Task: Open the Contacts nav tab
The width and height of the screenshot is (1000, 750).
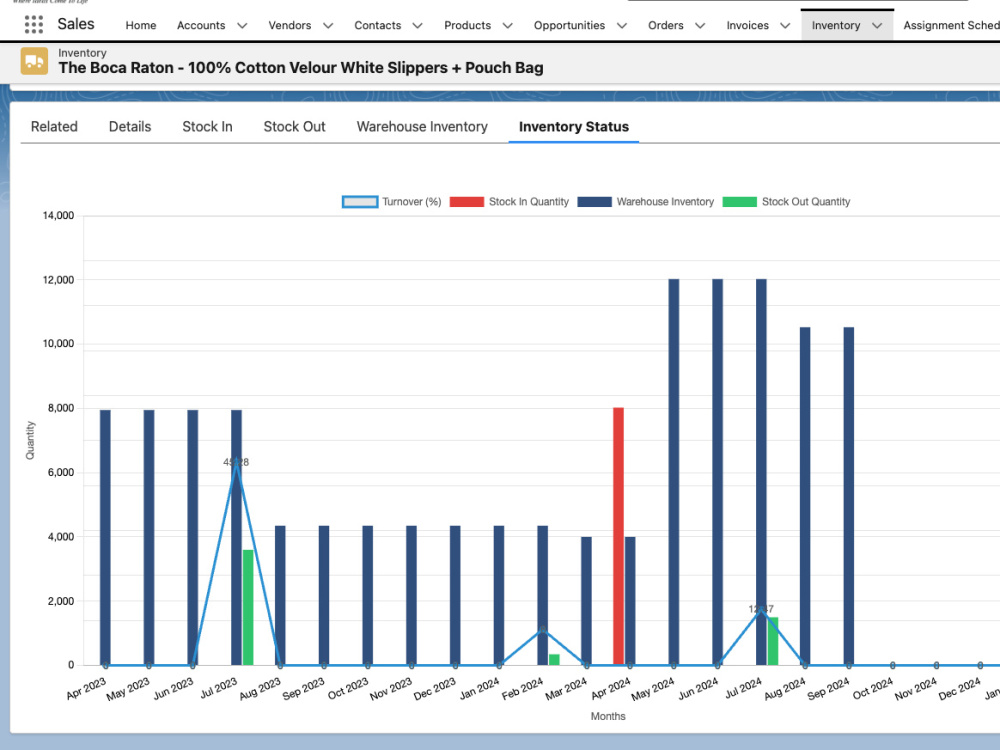Action: [378, 26]
